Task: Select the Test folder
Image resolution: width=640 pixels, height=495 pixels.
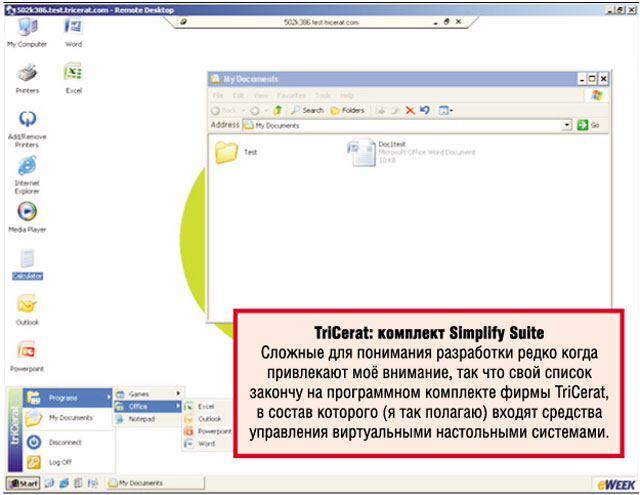Action: [236, 152]
